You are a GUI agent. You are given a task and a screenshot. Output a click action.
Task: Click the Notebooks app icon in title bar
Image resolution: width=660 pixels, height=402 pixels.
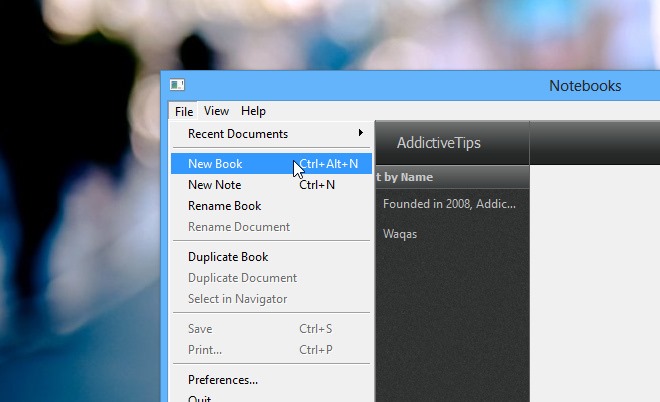[x=177, y=85]
